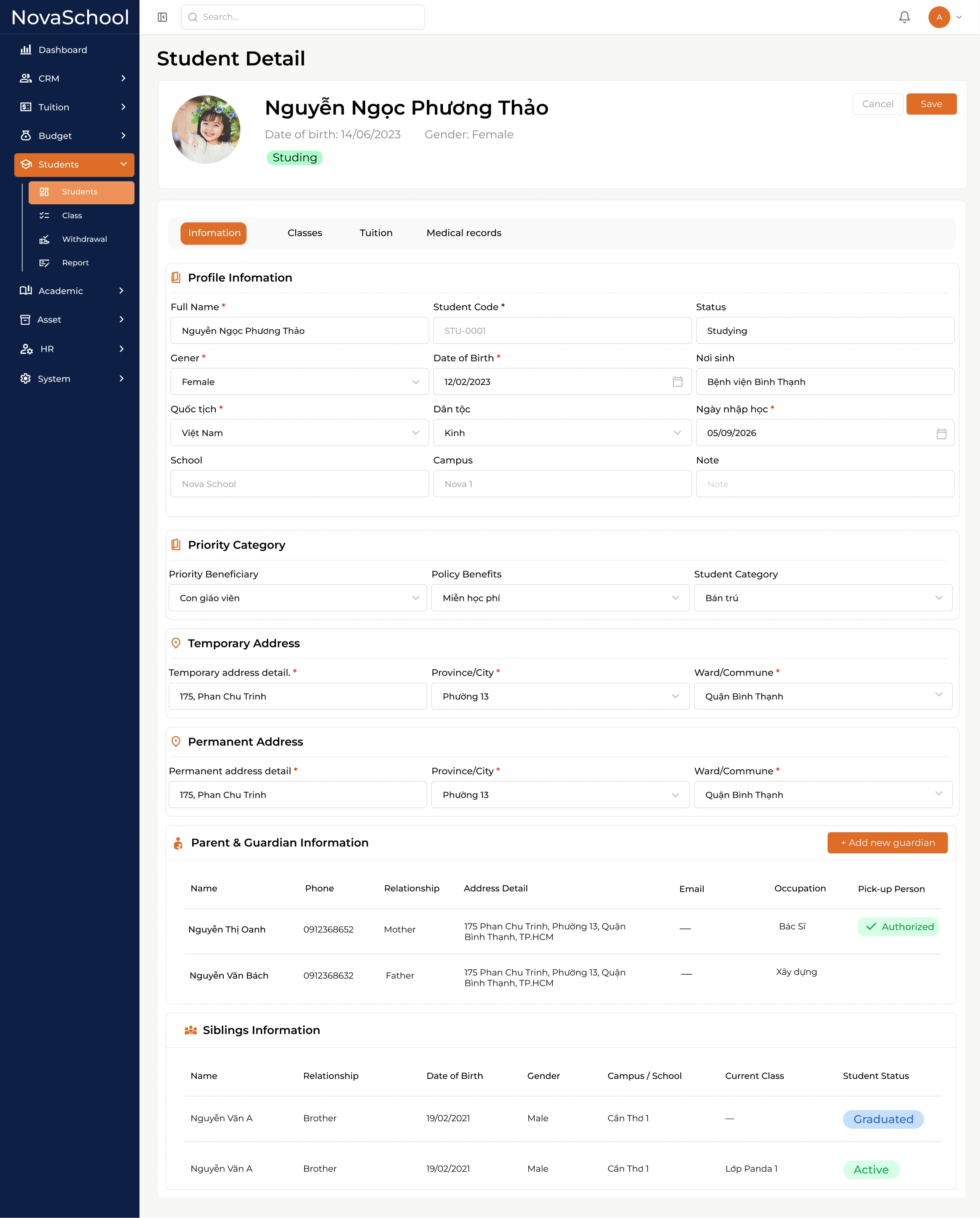Click the top Search box
Image resolution: width=980 pixels, height=1218 pixels.
coord(303,17)
